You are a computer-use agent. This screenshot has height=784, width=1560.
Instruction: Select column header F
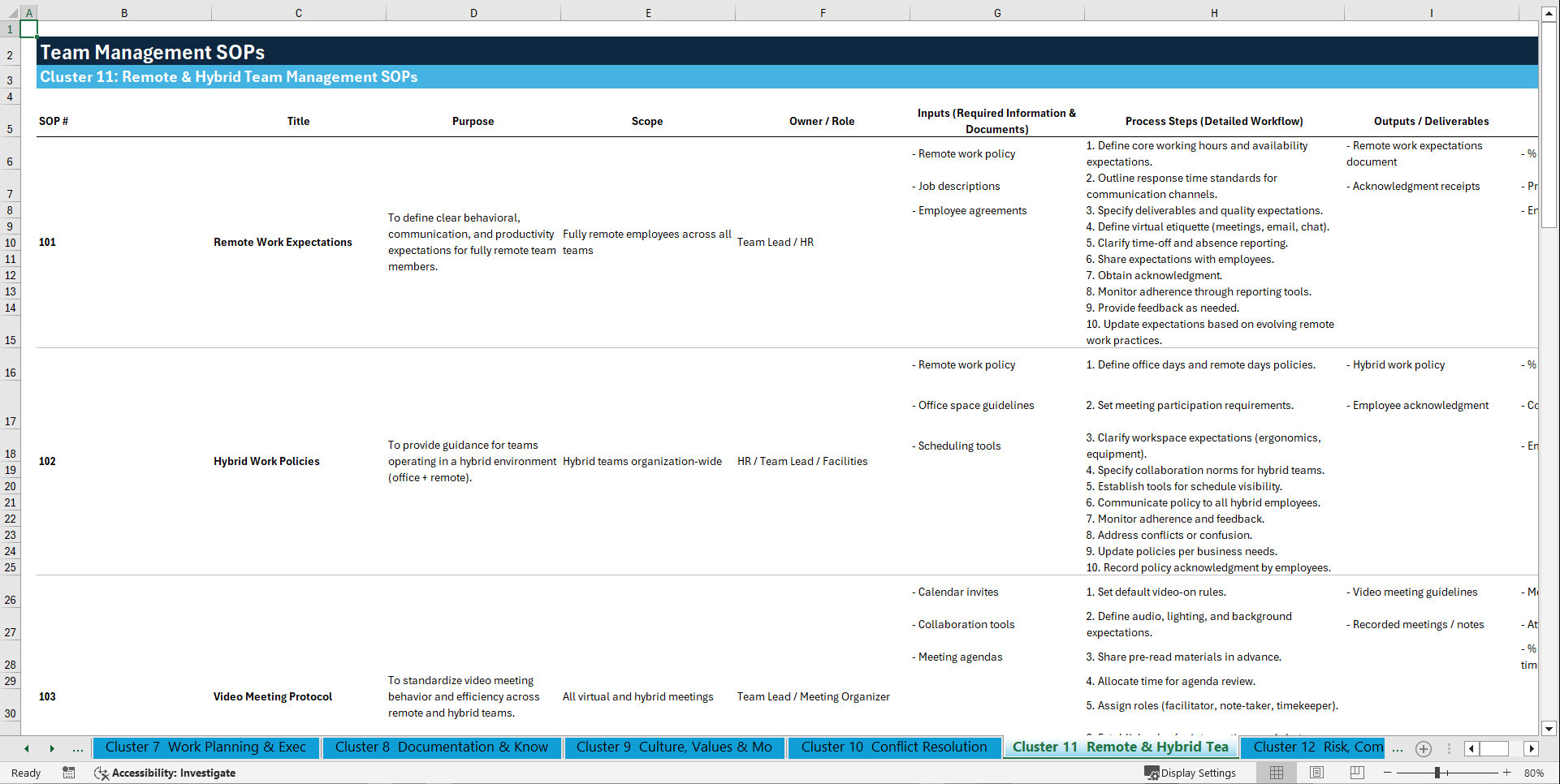[x=823, y=13]
